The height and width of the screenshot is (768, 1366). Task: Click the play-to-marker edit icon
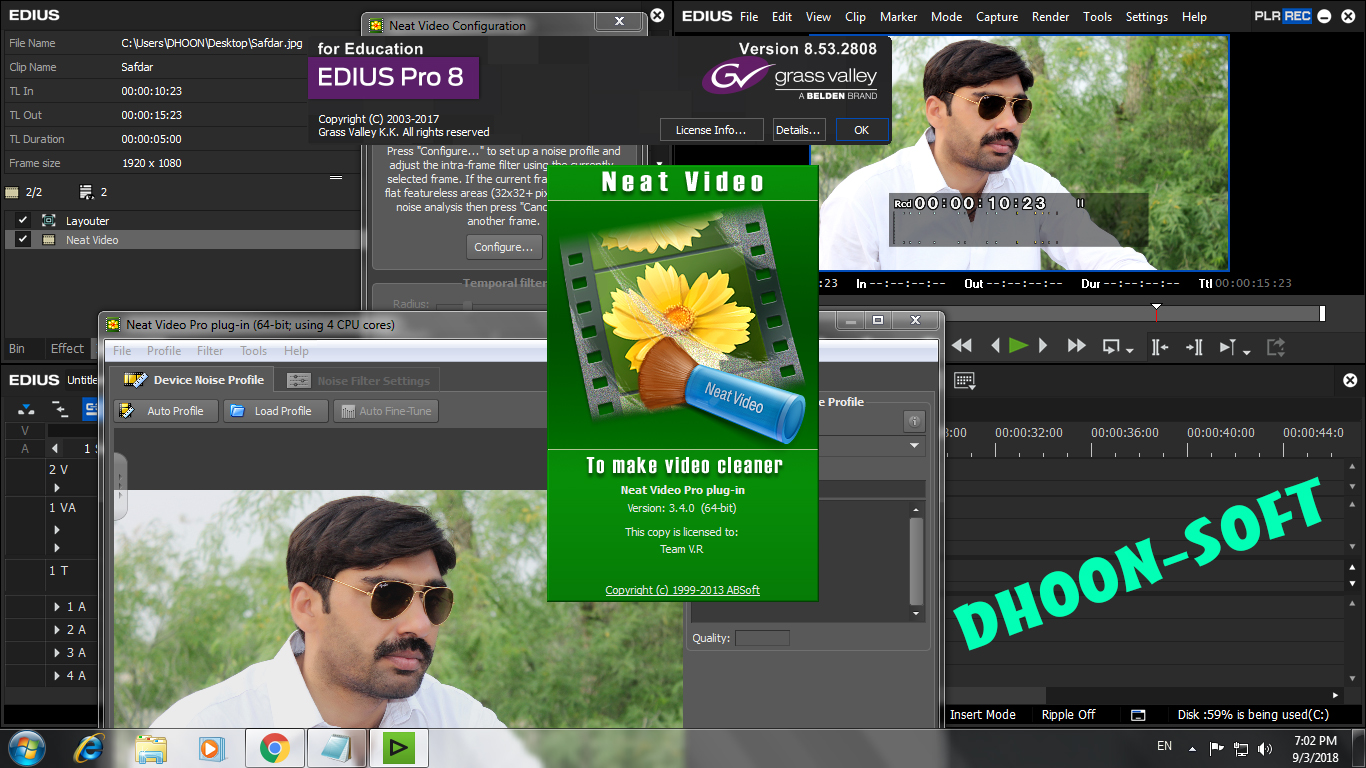point(1227,346)
